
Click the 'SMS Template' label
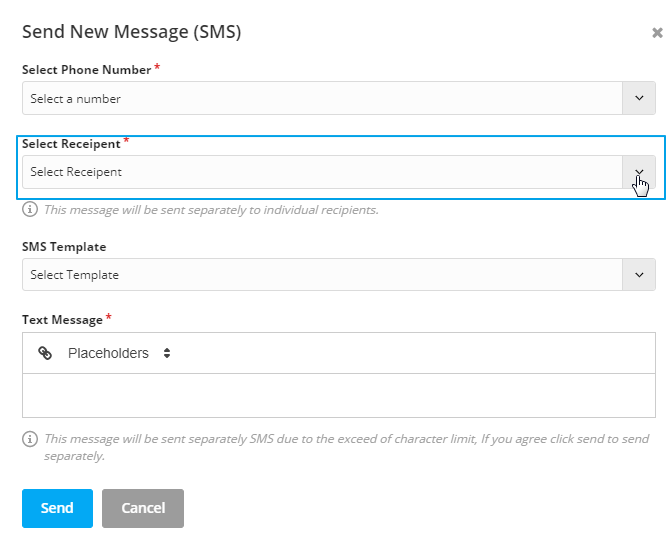point(64,247)
